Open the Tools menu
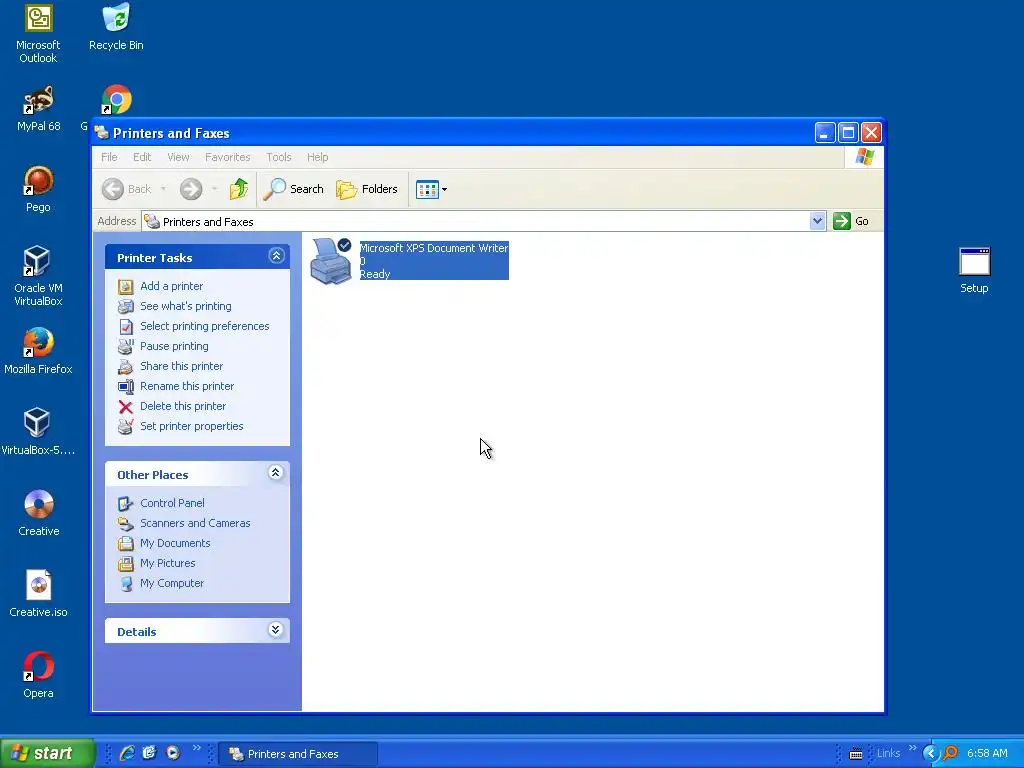The height and width of the screenshot is (768, 1024). (x=278, y=157)
